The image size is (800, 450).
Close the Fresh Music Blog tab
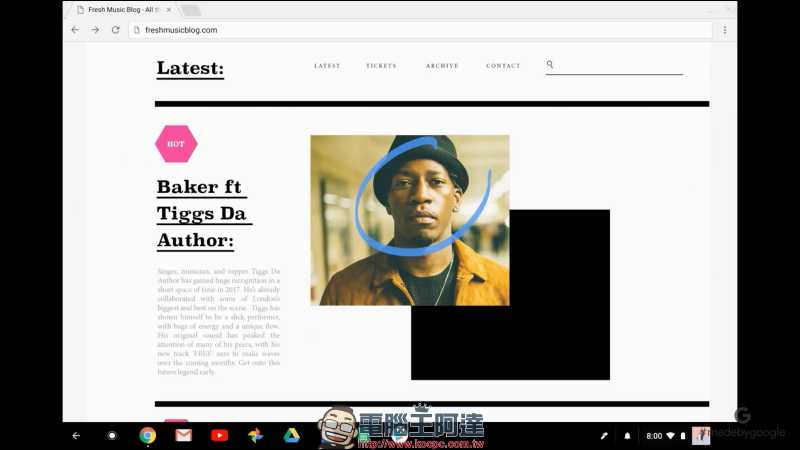coord(169,10)
